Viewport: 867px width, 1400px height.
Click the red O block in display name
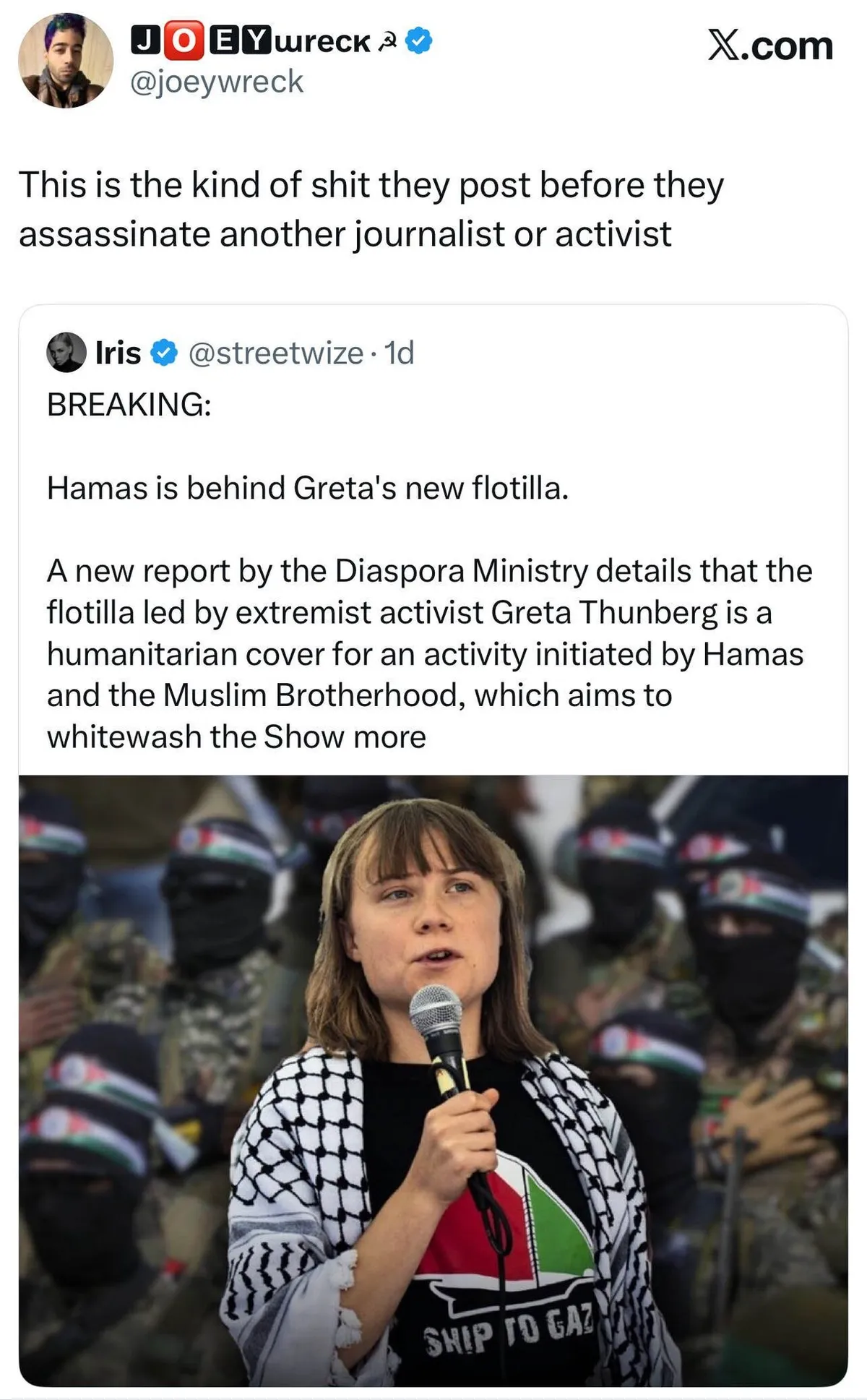pyautogui.click(x=184, y=40)
